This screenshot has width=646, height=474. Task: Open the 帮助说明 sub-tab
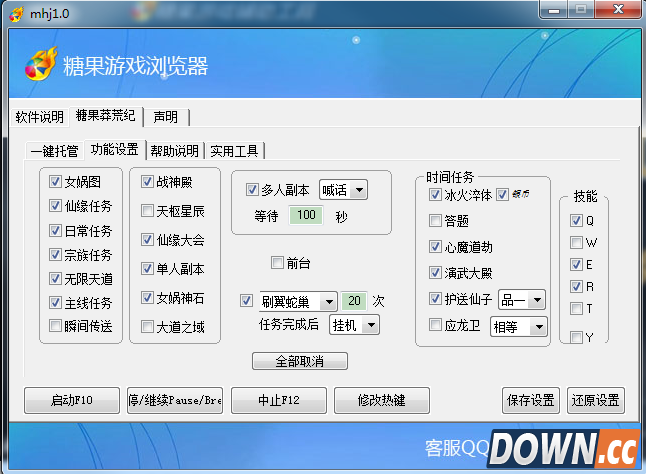175,151
